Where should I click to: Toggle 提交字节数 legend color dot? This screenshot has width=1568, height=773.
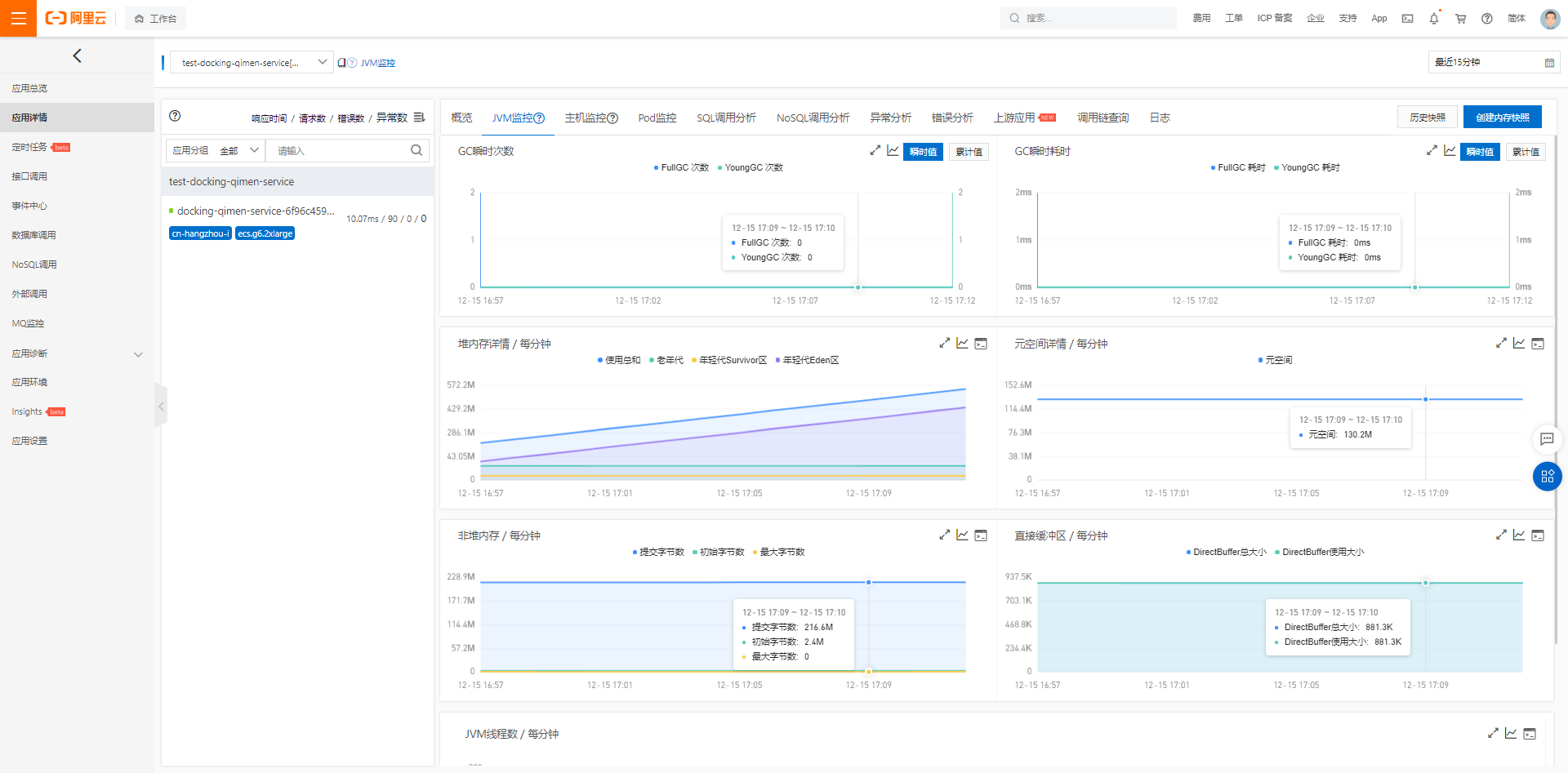pos(635,553)
